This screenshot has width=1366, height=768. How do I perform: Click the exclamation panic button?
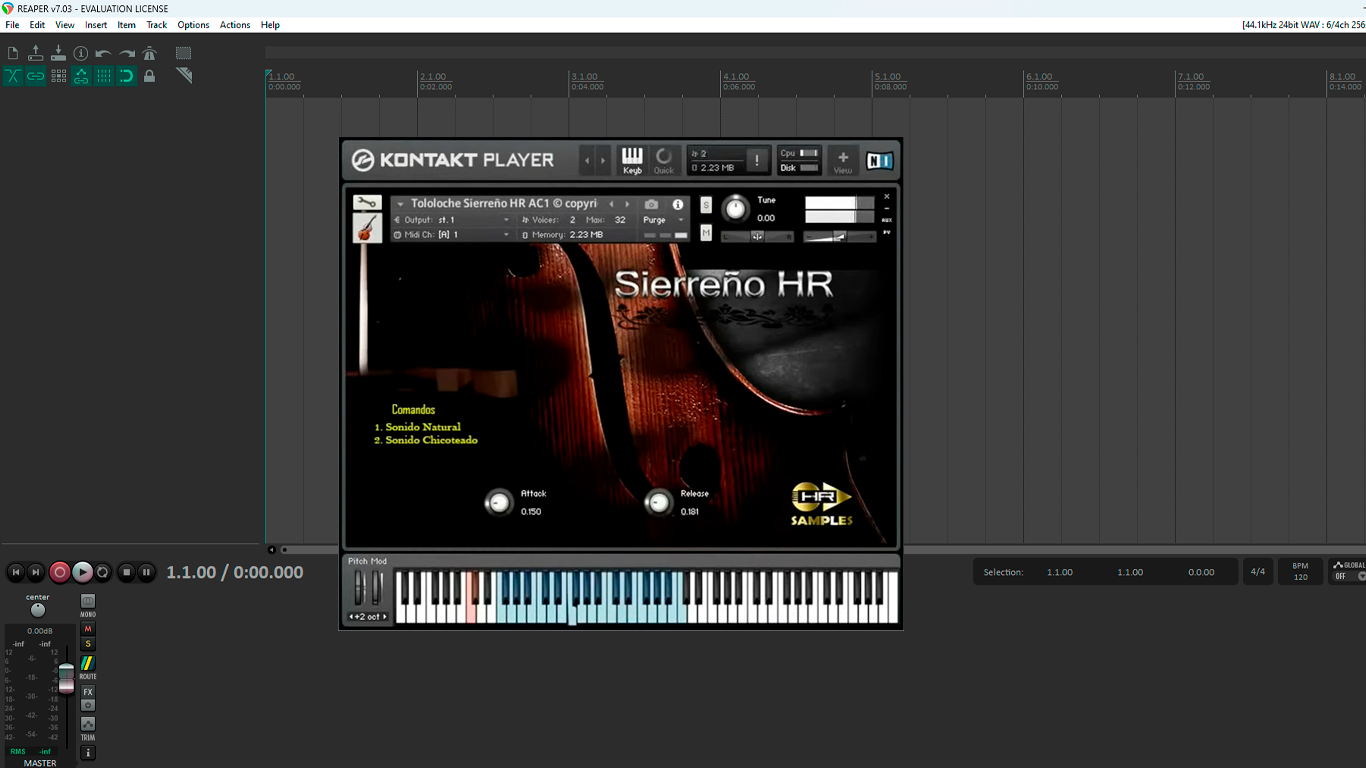pos(757,160)
